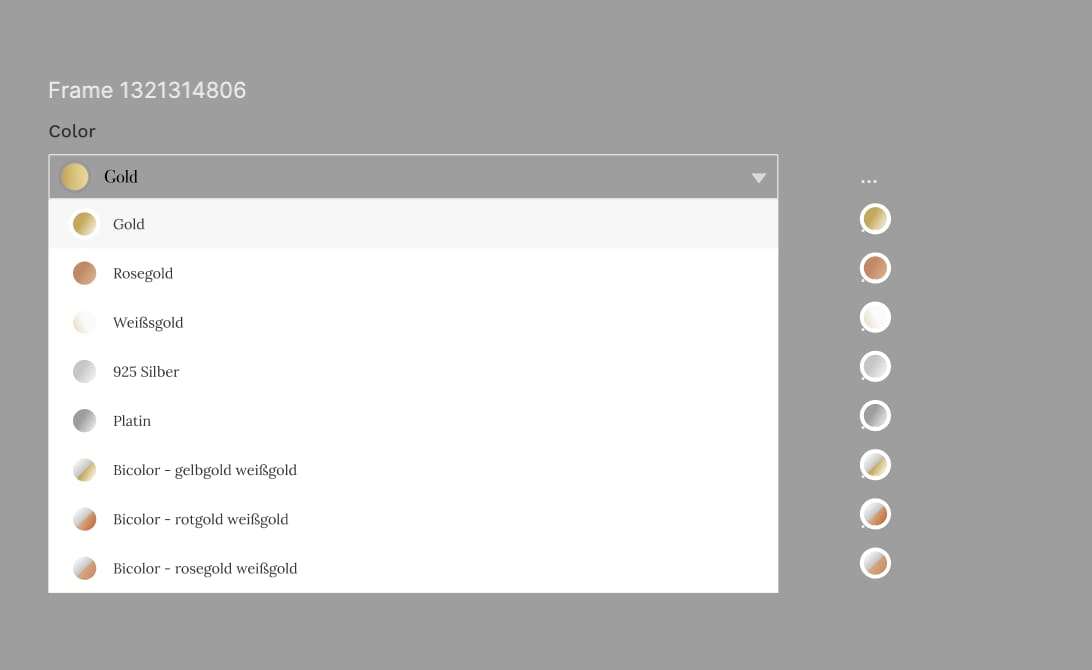Click the dropdown arrow of the Color selector
Image resolution: width=1092 pixels, height=670 pixels.
coord(758,178)
